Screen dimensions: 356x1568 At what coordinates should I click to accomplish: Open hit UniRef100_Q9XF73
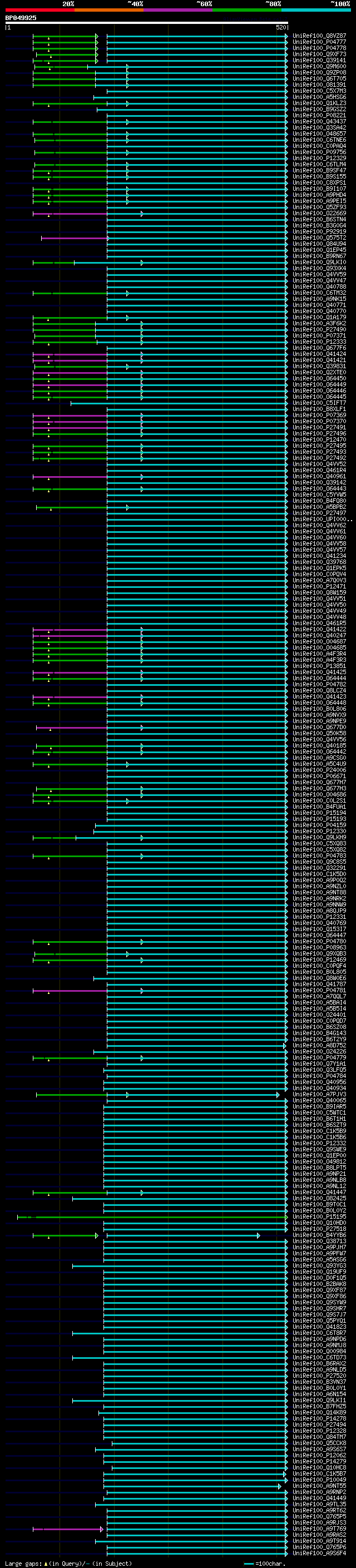pos(319,54)
